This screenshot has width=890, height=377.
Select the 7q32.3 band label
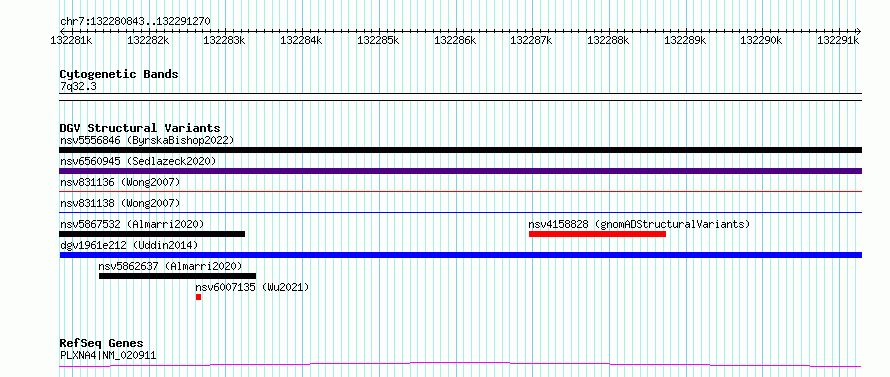pos(78,86)
